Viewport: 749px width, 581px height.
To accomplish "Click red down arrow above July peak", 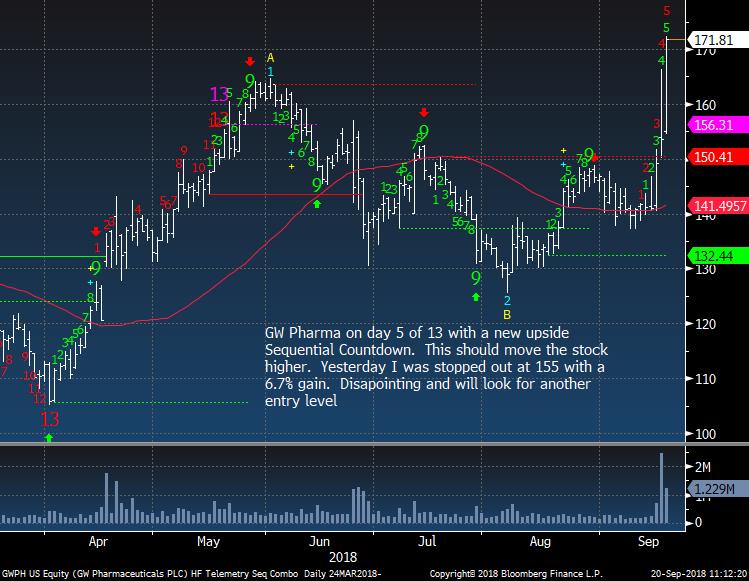I will (424, 112).
